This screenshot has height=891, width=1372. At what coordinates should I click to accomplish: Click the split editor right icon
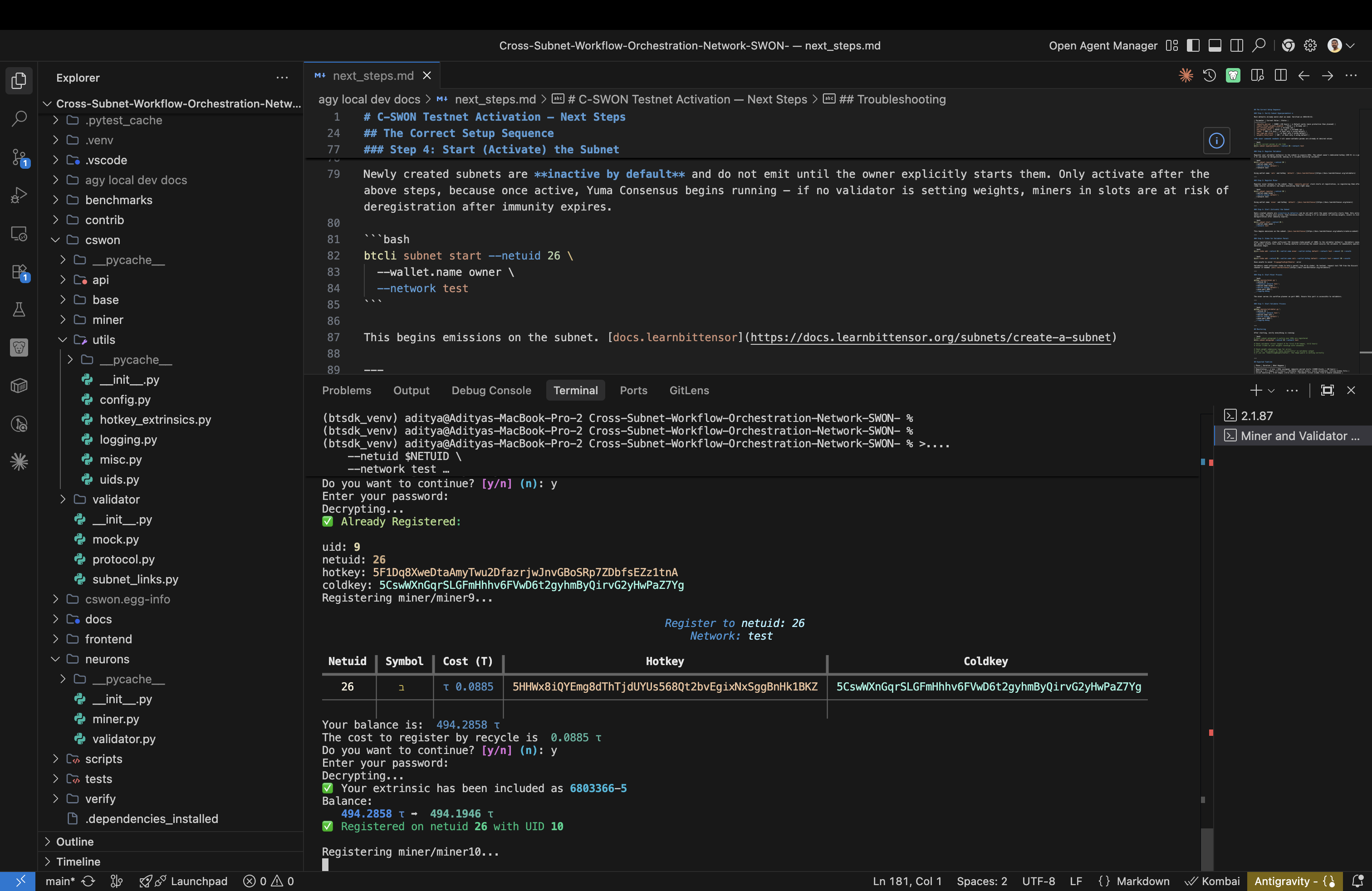point(1280,75)
